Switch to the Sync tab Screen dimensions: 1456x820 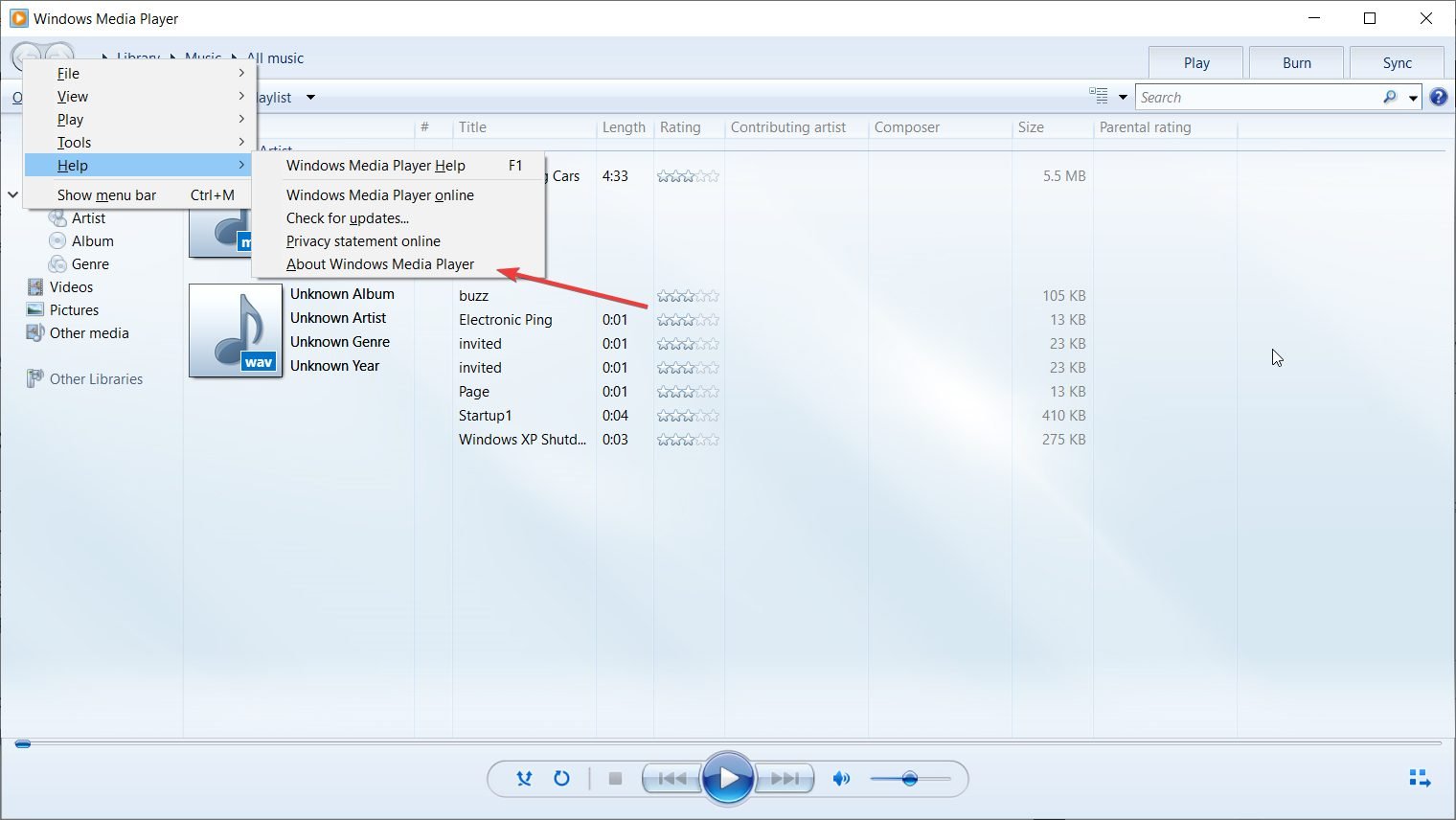click(x=1397, y=62)
